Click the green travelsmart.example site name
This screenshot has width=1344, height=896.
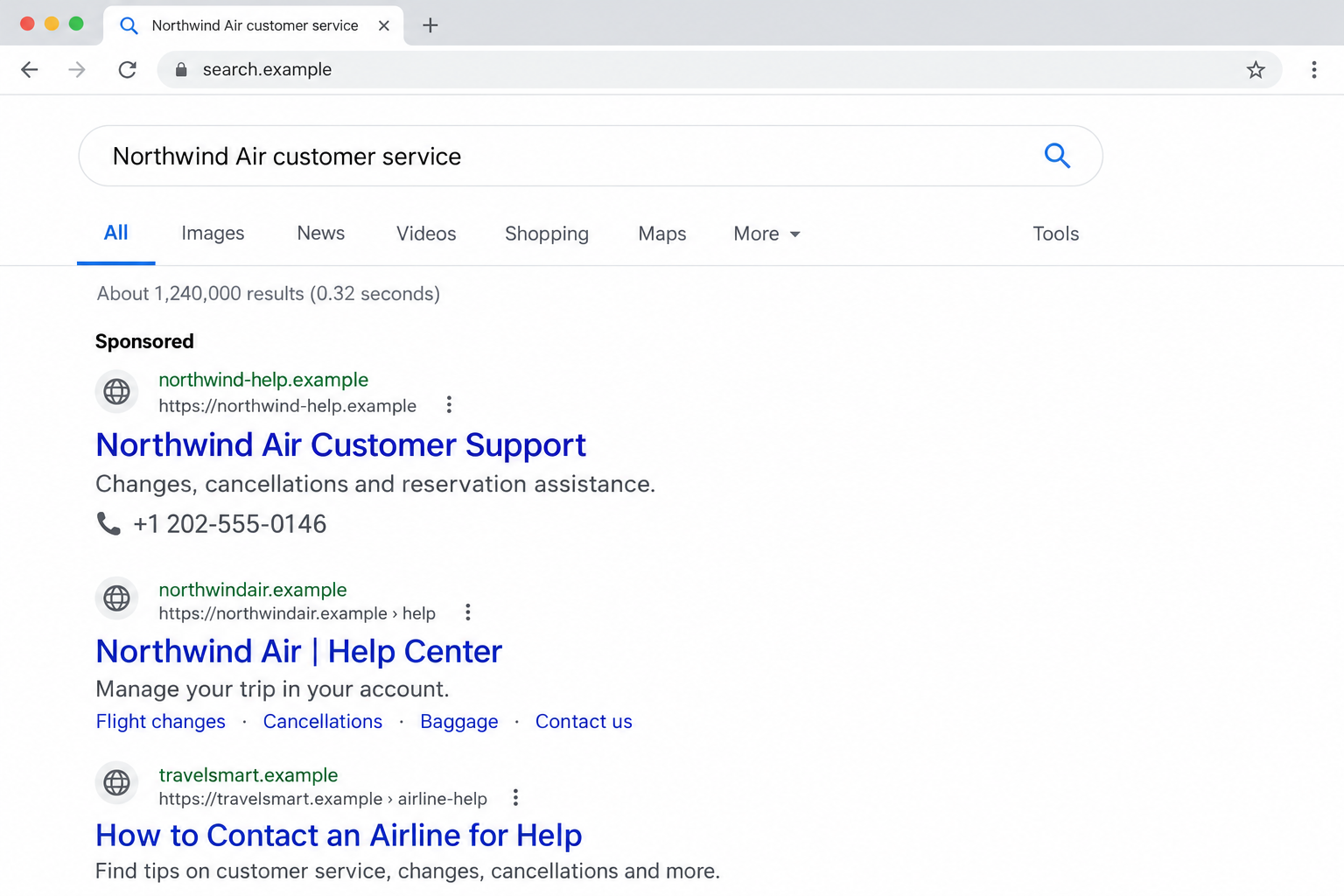[248, 775]
